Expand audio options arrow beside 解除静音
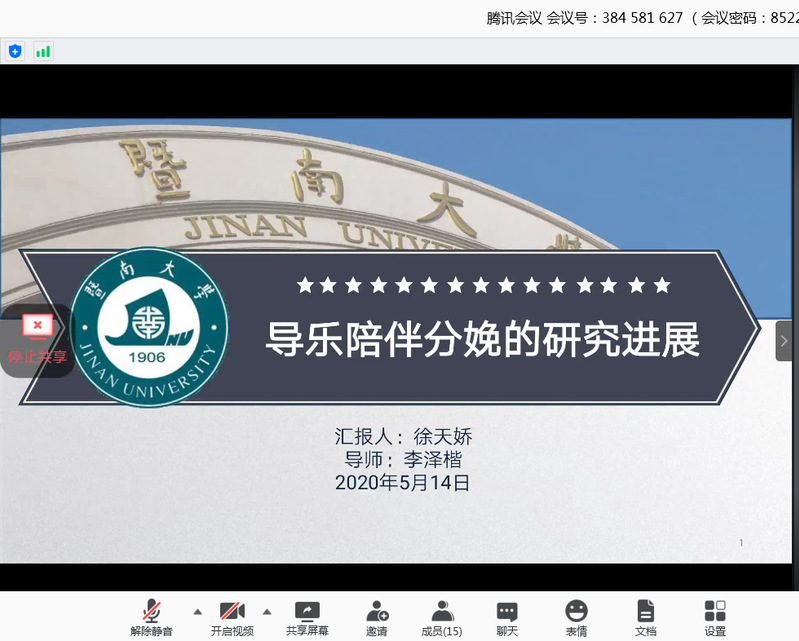 pyautogui.click(x=197, y=611)
